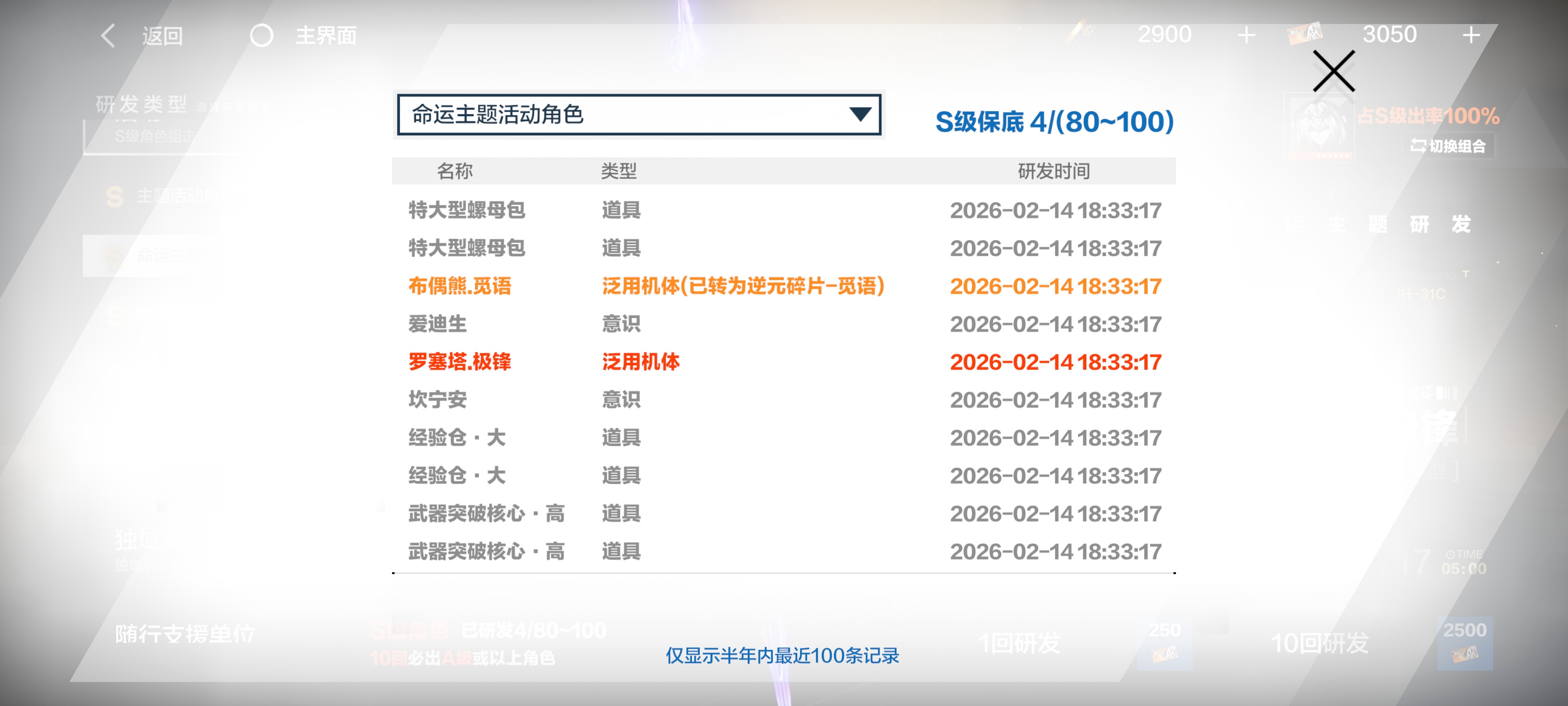Click the 研发时间 column header
The image size is (1568, 706).
[1053, 171]
